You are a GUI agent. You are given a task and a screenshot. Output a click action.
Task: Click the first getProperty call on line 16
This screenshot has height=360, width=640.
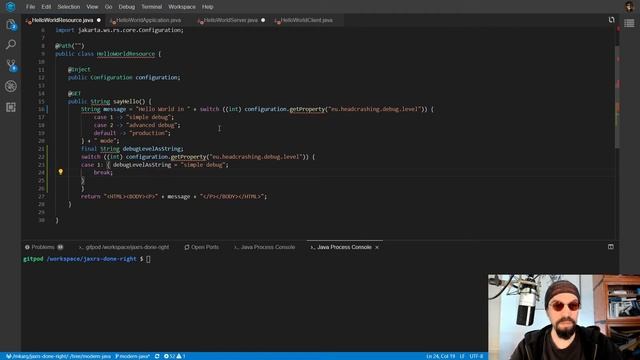click(307, 109)
